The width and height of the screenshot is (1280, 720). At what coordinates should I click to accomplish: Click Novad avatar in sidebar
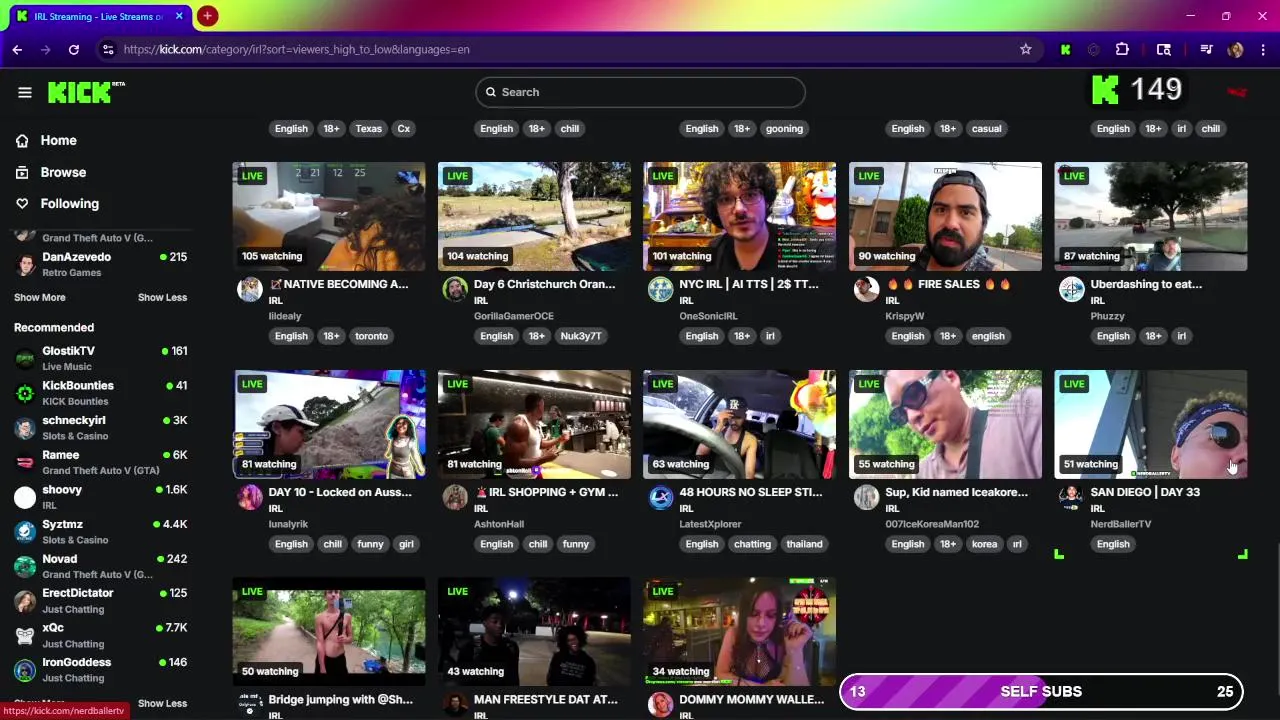[x=25, y=566]
